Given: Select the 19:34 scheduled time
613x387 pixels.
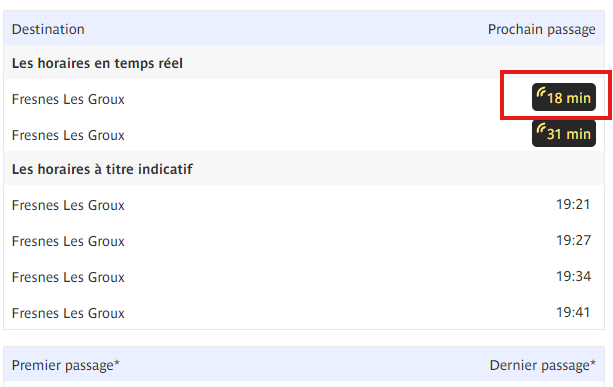Looking at the screenshot, I should tap(574, 276).
